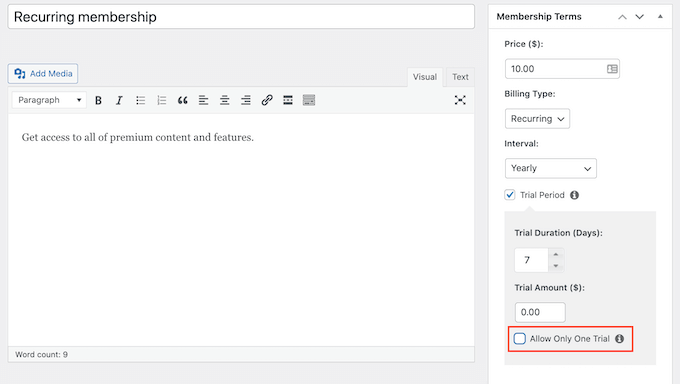Screen dimensions: 680x384
Task: Insert a numbered list
Action: pyautogui.click(x=161, y=100)
